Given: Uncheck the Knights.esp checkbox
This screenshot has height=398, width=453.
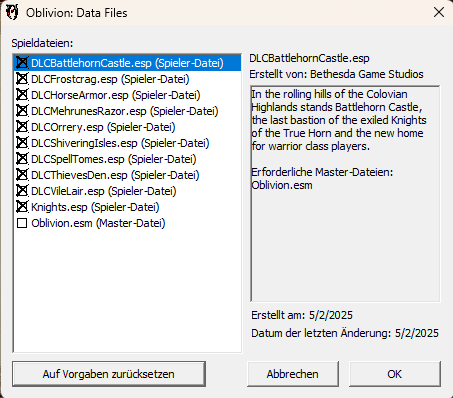Looking at the screenshot, I should 22,207.
